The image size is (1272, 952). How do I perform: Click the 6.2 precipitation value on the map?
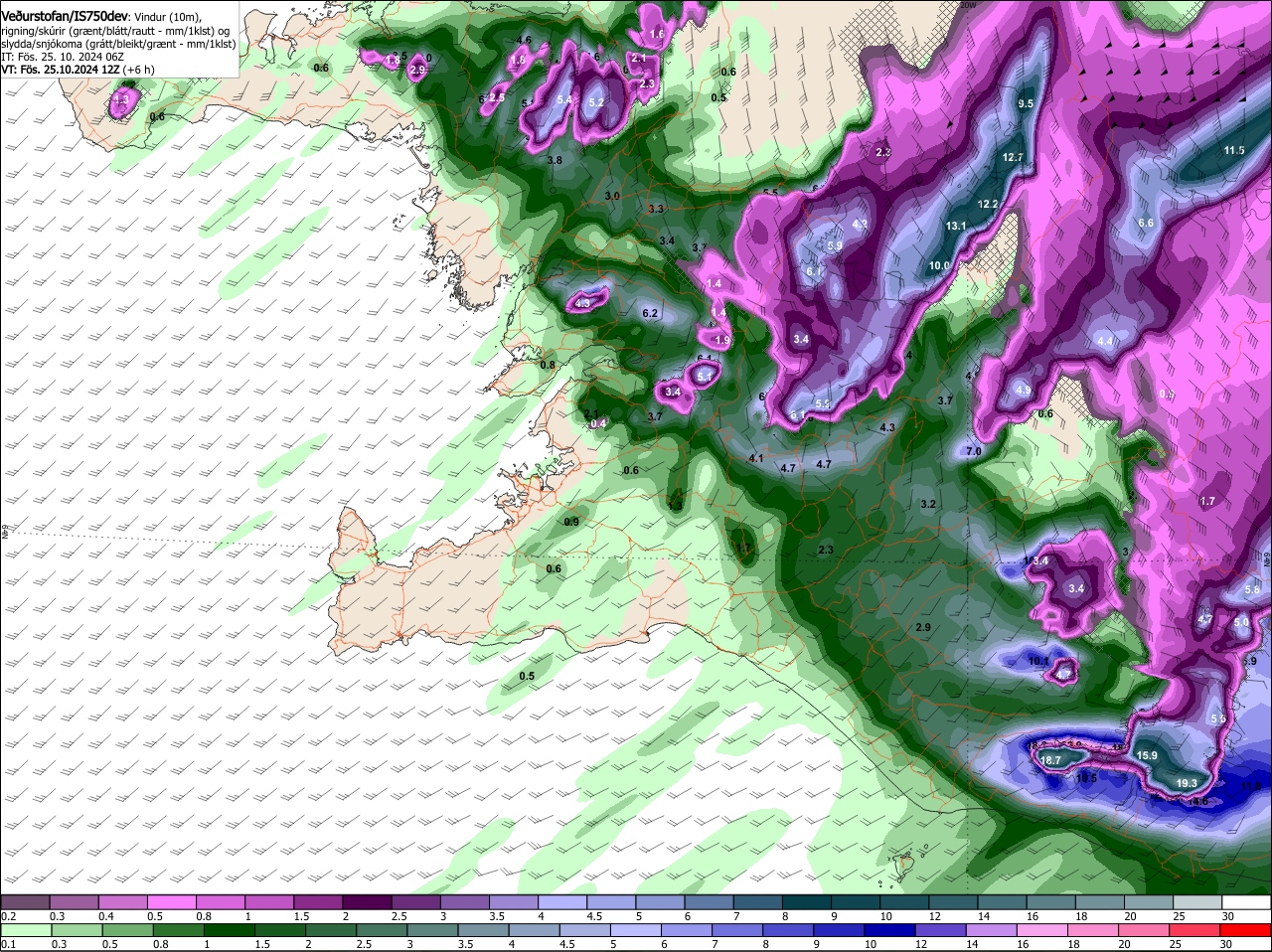click(651, 314)
